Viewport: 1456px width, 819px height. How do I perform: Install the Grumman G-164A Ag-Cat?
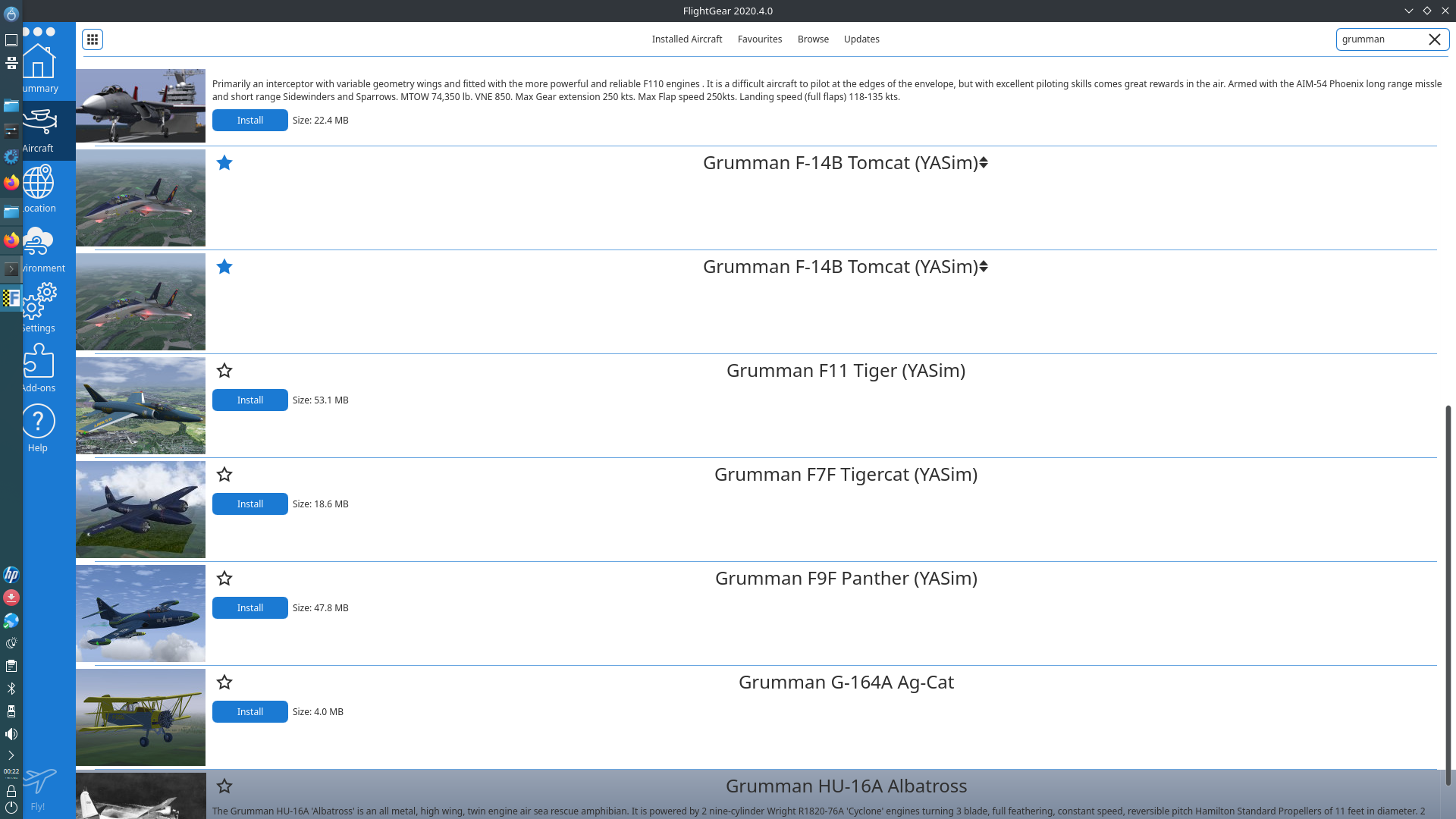click(249, 712)
